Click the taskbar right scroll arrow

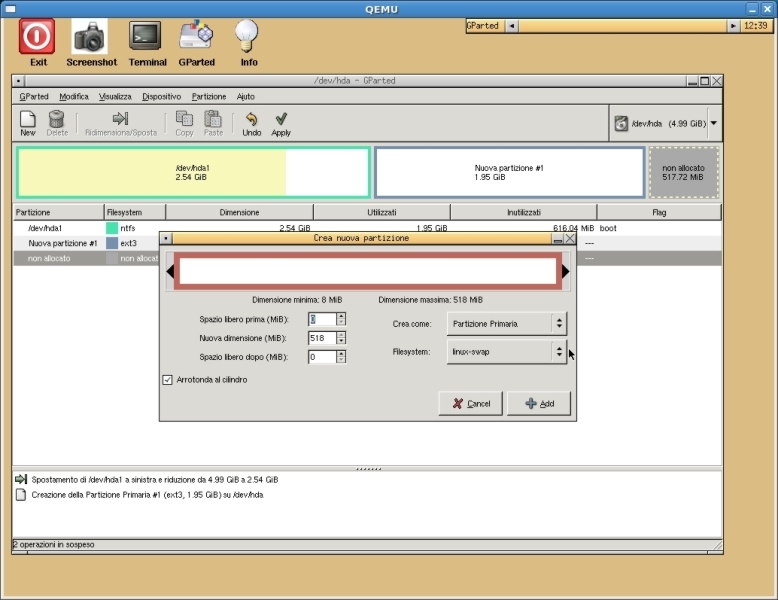point(732,26)
